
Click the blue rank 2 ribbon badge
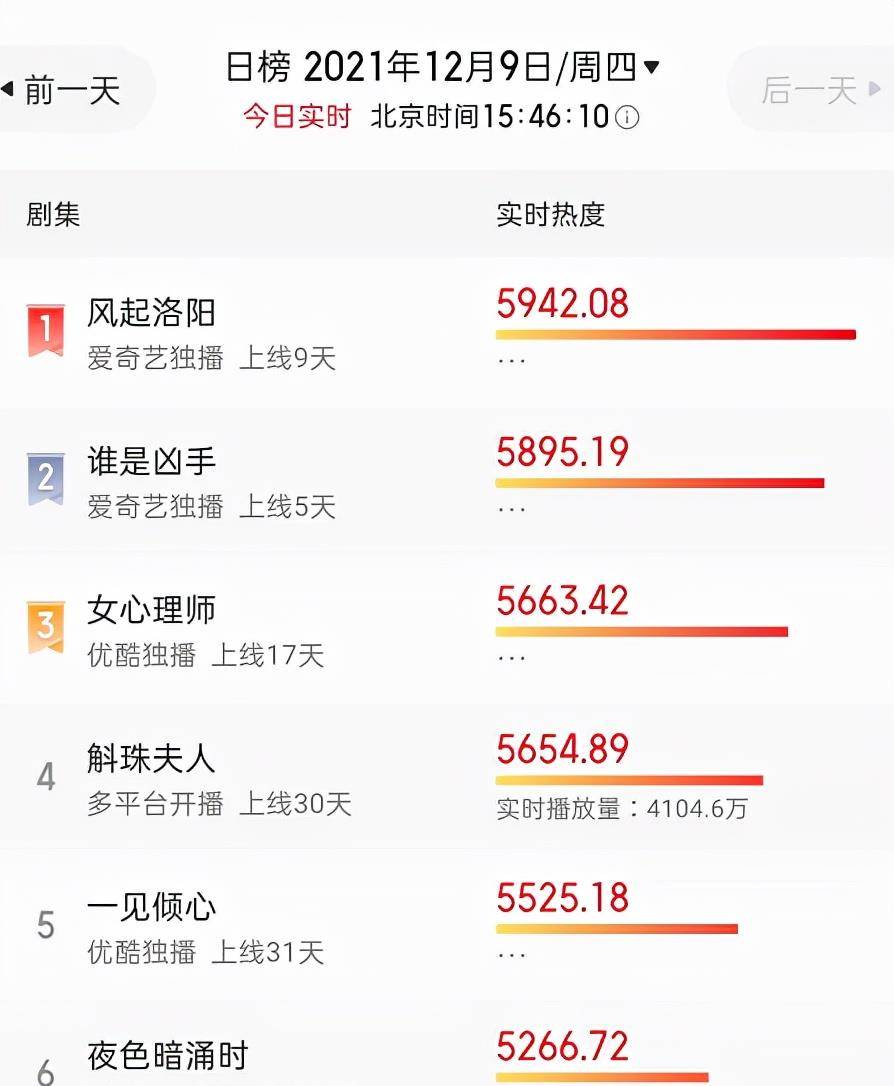click(45, 479)
